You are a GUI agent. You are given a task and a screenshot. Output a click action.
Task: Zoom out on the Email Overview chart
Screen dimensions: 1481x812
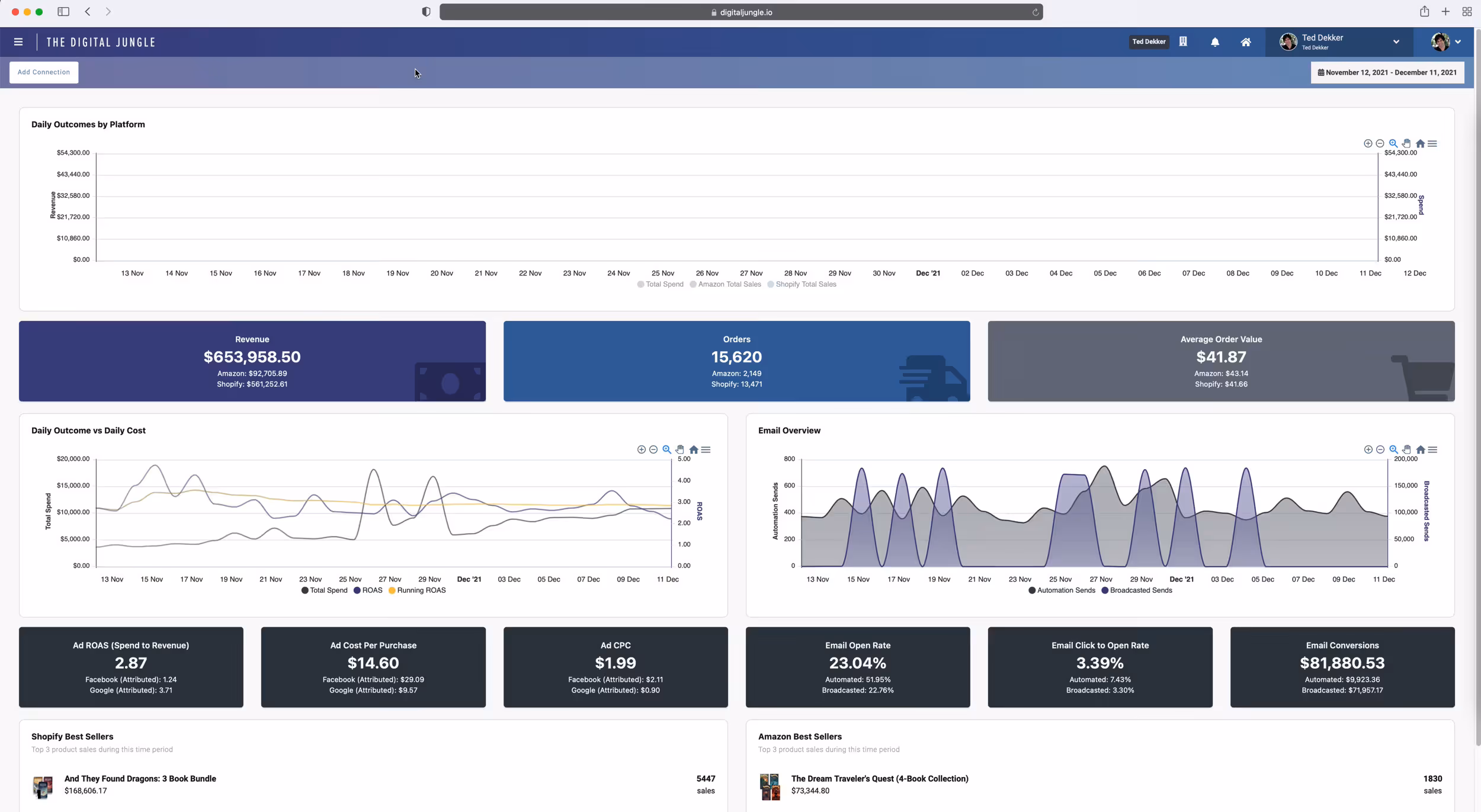[x=1381, y=450]
